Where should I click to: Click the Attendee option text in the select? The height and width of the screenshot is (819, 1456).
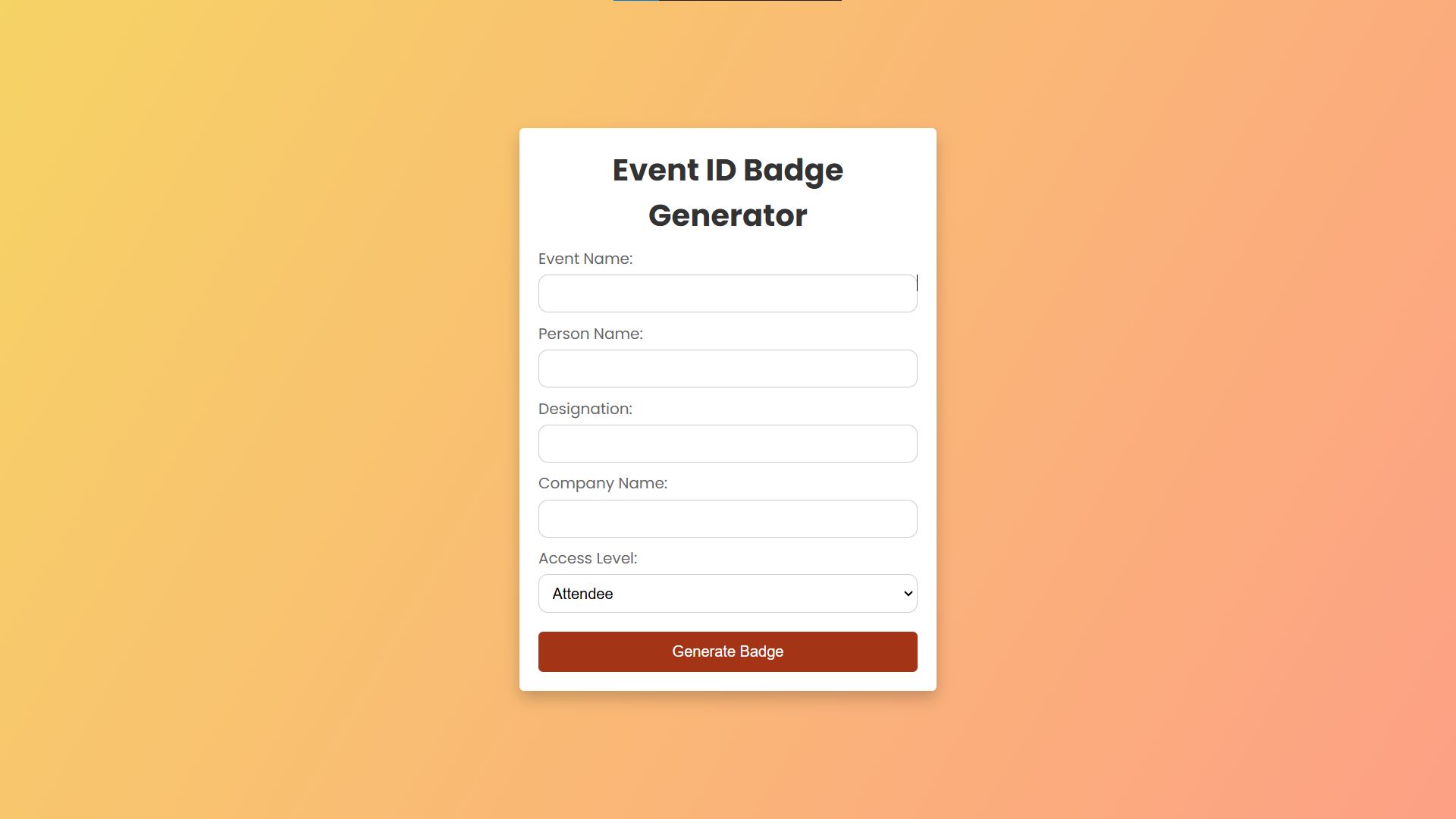tap(582, 594)
